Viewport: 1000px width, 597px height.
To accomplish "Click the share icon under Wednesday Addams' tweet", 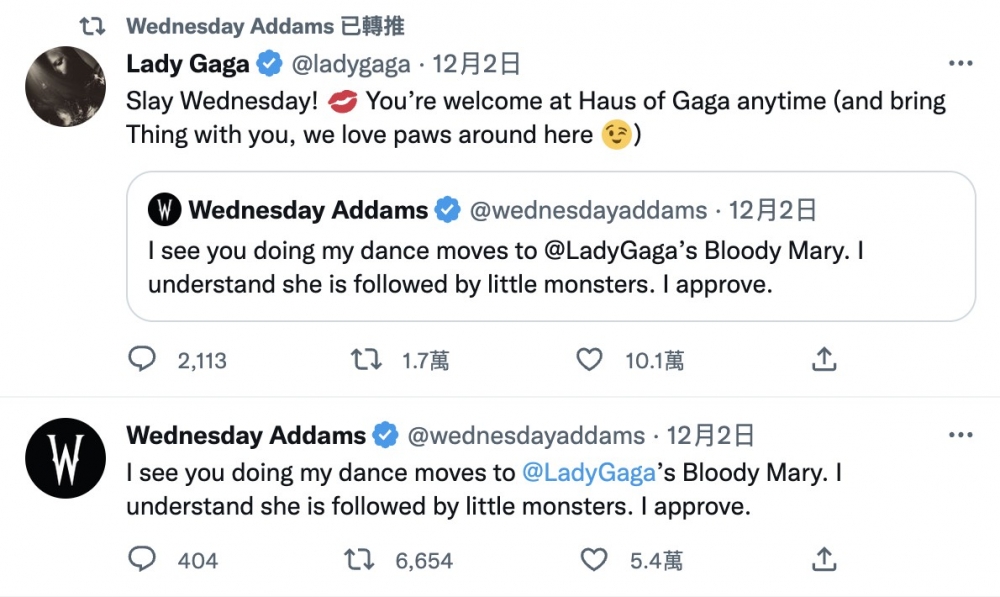I will pos(823,560).
